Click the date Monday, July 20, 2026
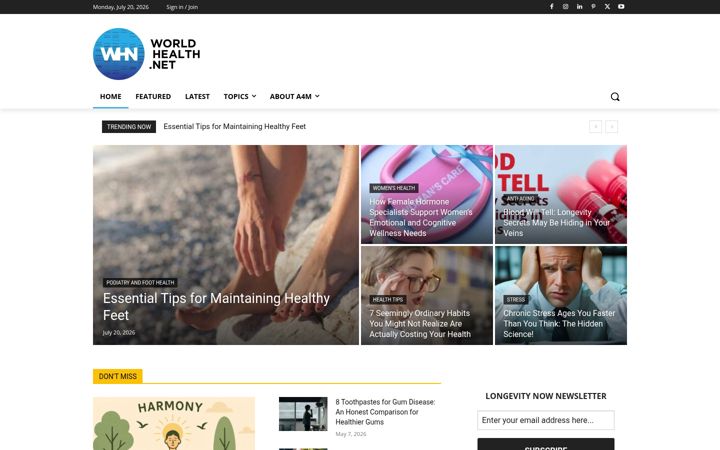720x450 pixels. tap(121, 7)
